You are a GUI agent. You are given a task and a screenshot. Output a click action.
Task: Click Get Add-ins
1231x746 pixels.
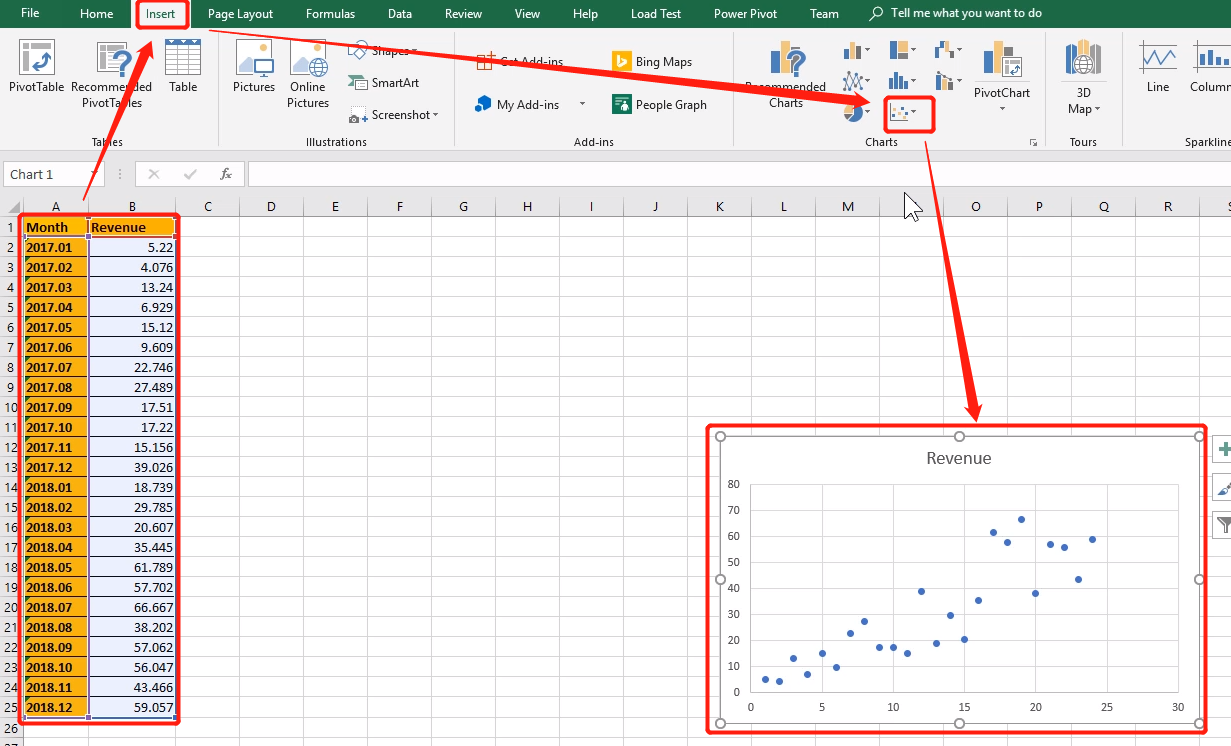coord(520,62)
